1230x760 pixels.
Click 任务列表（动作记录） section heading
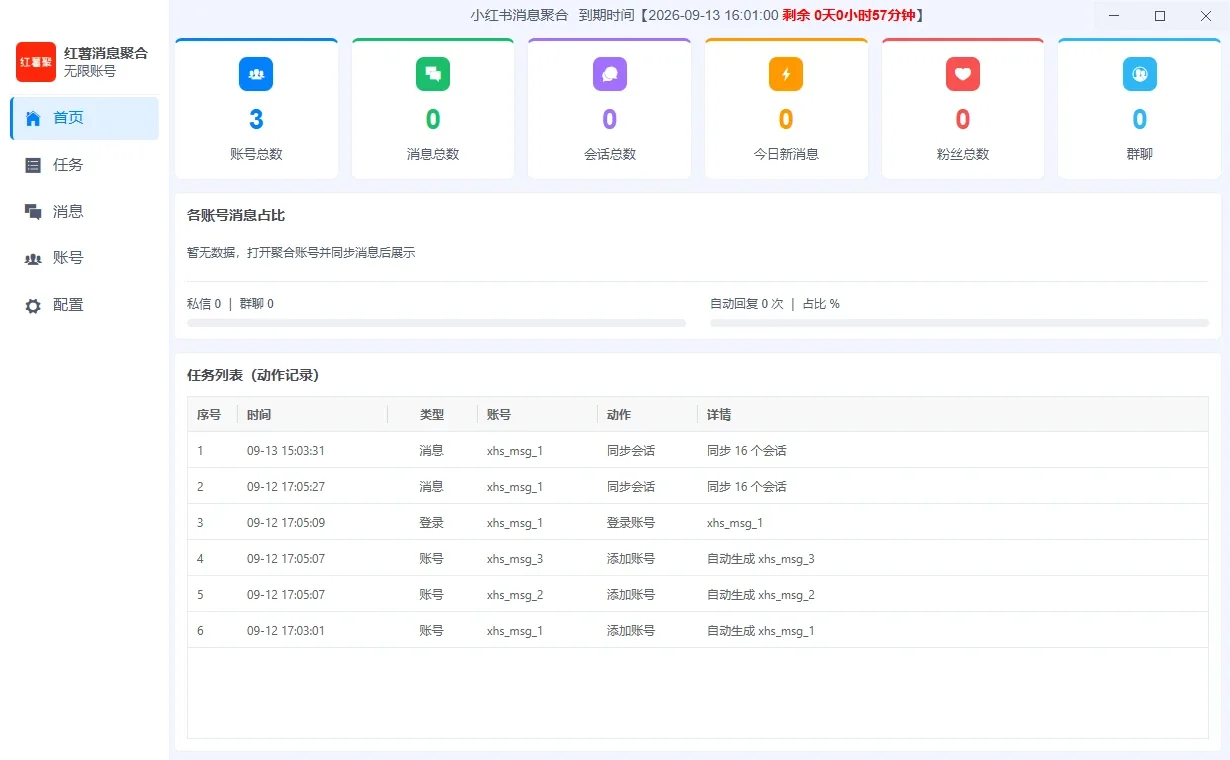coord(253,375)
